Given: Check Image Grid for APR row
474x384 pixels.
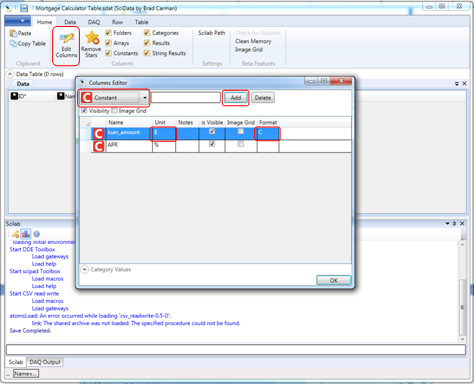Looking at the screenshot, I should 241,144.
